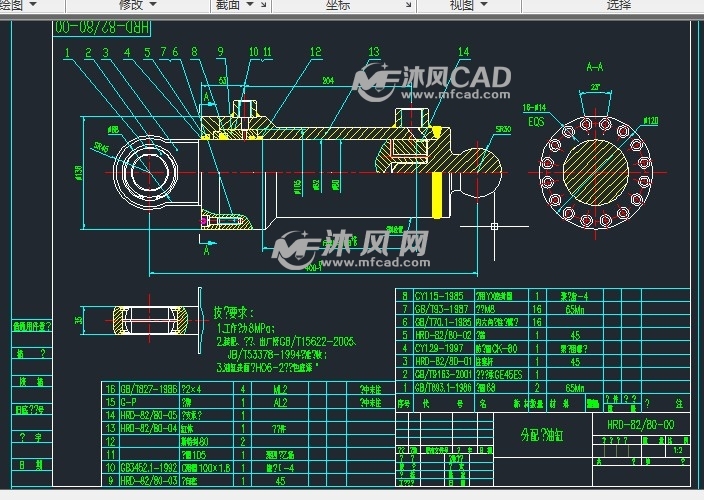This screenshot has width=704, height=500.
Task: Click the GB/T827-1986 cell in row 16
Action: click(149, 389)
